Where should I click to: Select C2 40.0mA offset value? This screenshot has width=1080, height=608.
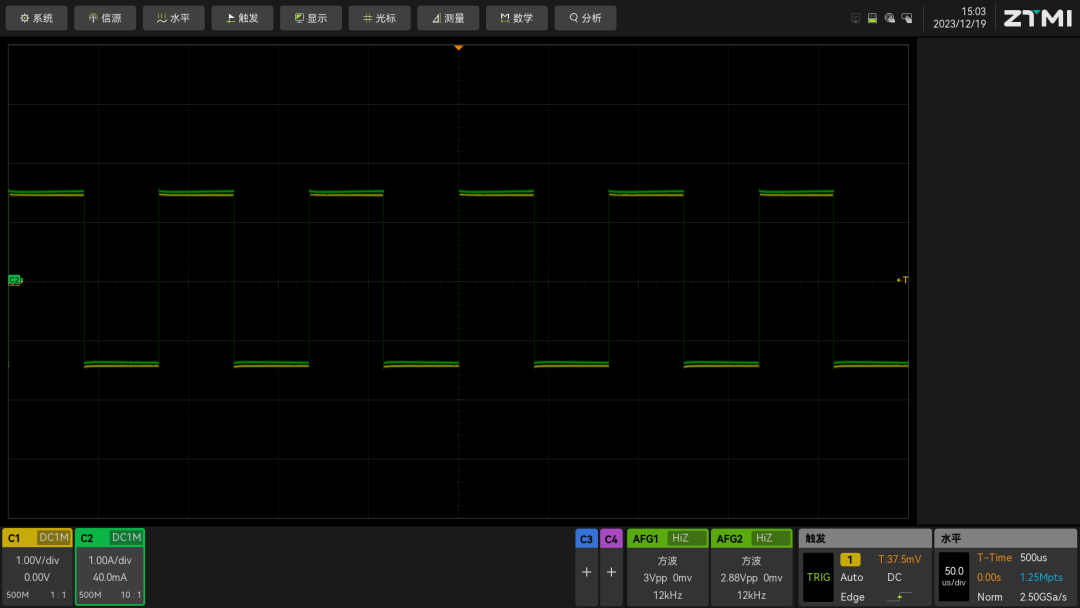click(110, 577)
